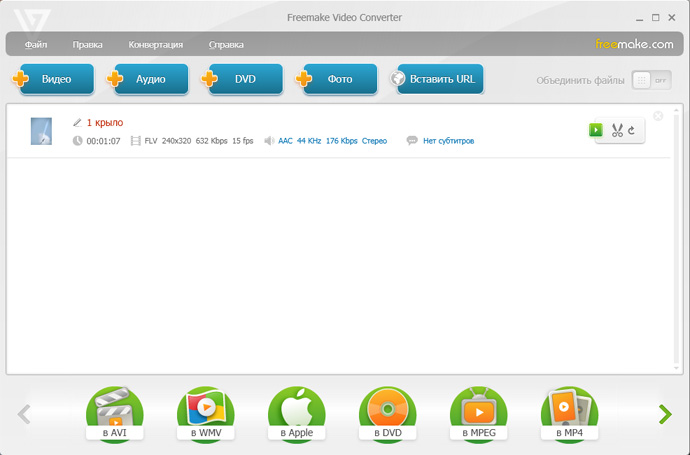This screenshot has height=455, width=690.
Task: Open the Правка menu
Action: [x=88, y=45]
